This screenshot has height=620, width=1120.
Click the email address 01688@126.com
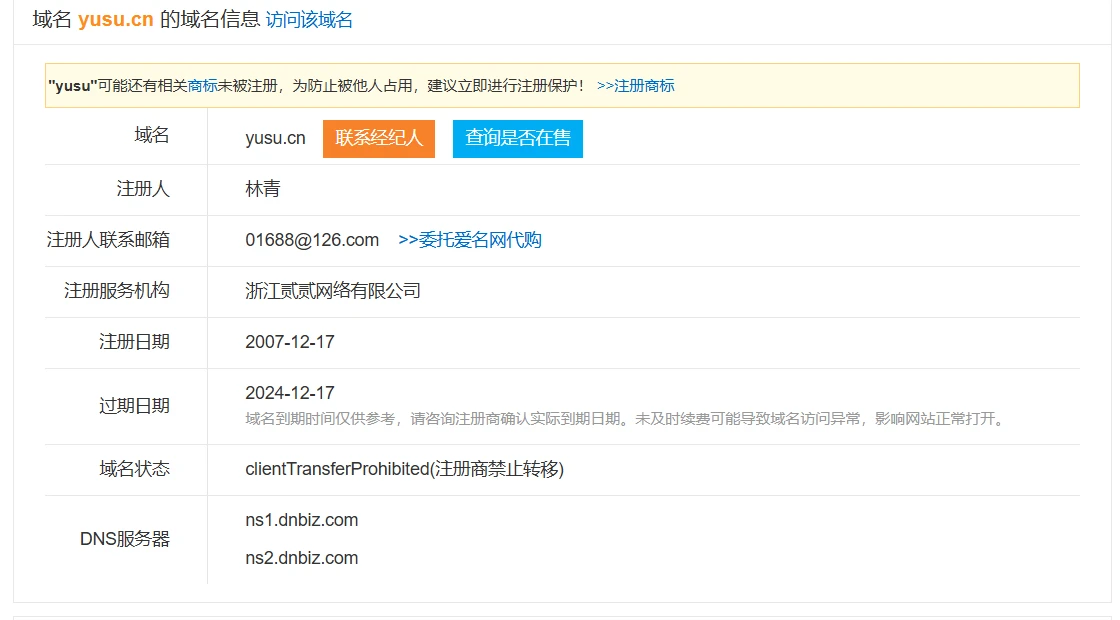312,240
